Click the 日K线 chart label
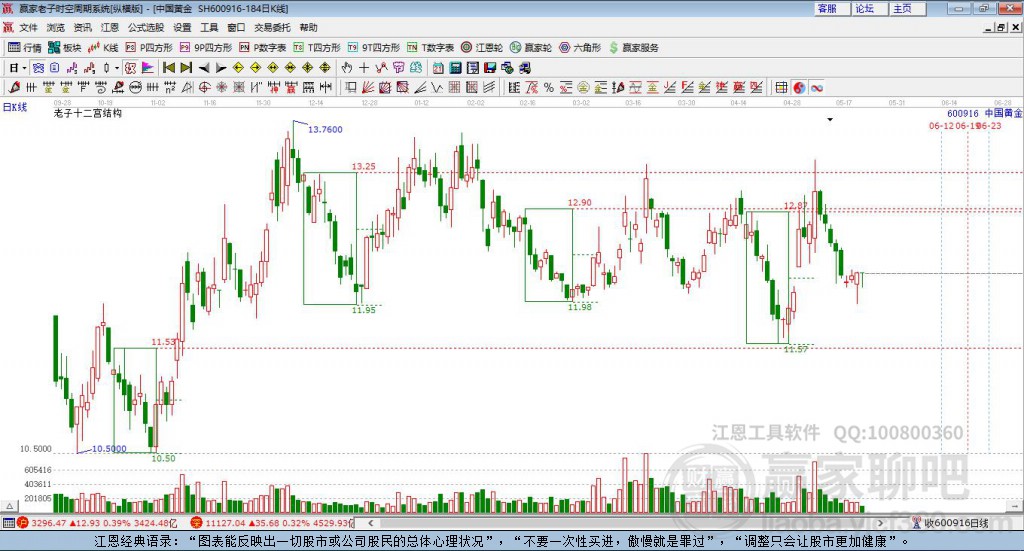This screenshot has height=551, width=1024. 15,107
